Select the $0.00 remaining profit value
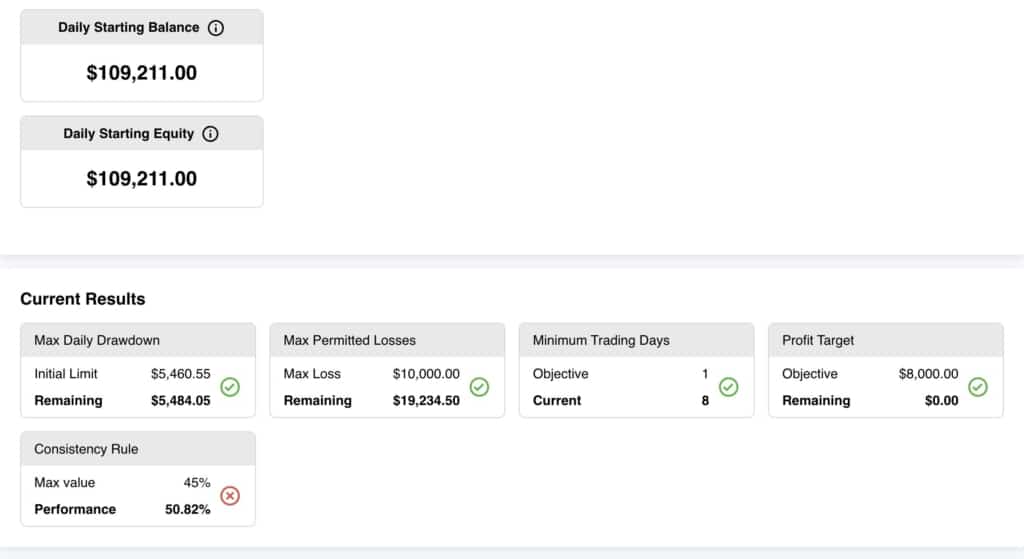The image size is (1024, 559). click(942, 400)
